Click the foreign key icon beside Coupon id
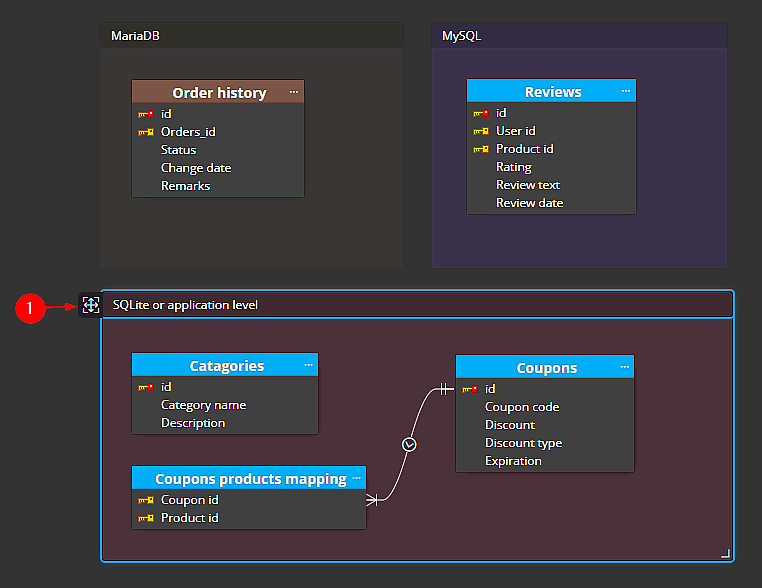This screenshot has width=762, height=588. (146, 500)
